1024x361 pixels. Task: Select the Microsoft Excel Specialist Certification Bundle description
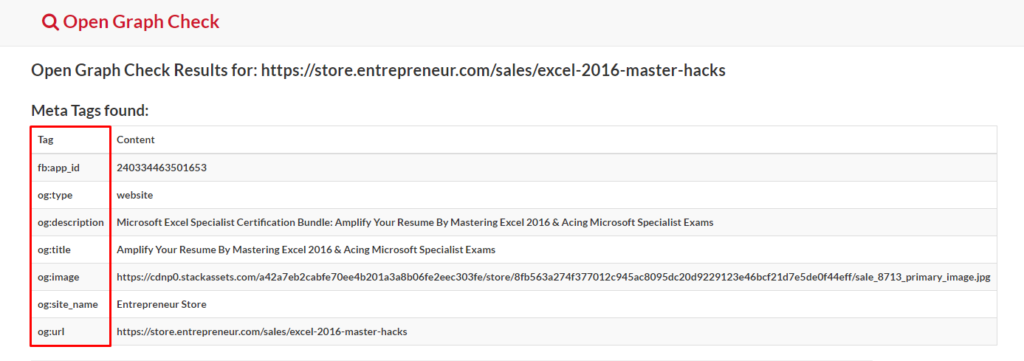[415, 223]
